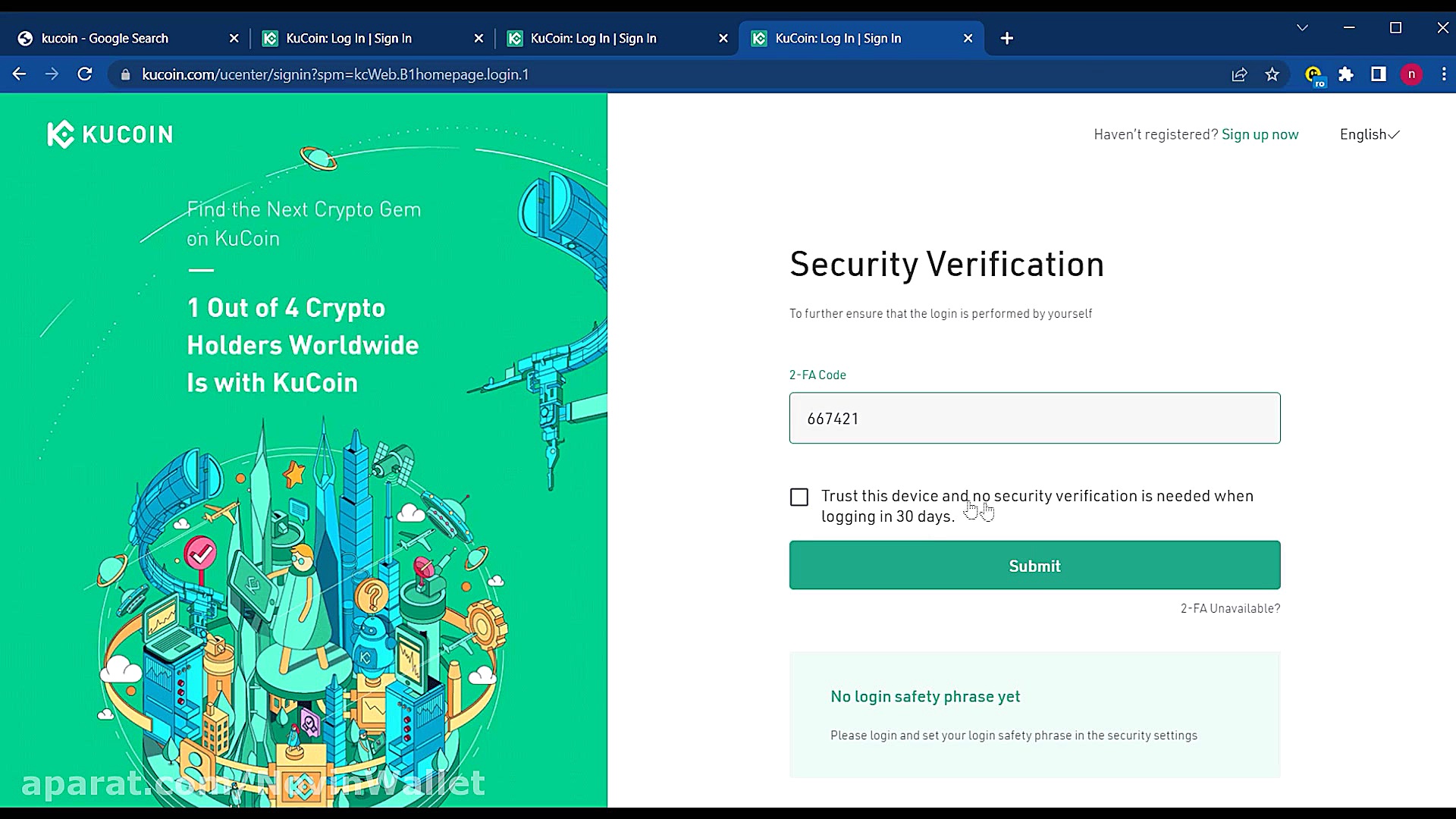Screen dimensions: 1456x819
Task: Toggle the browser side panel icon
Action: (x=1379, y=74)
